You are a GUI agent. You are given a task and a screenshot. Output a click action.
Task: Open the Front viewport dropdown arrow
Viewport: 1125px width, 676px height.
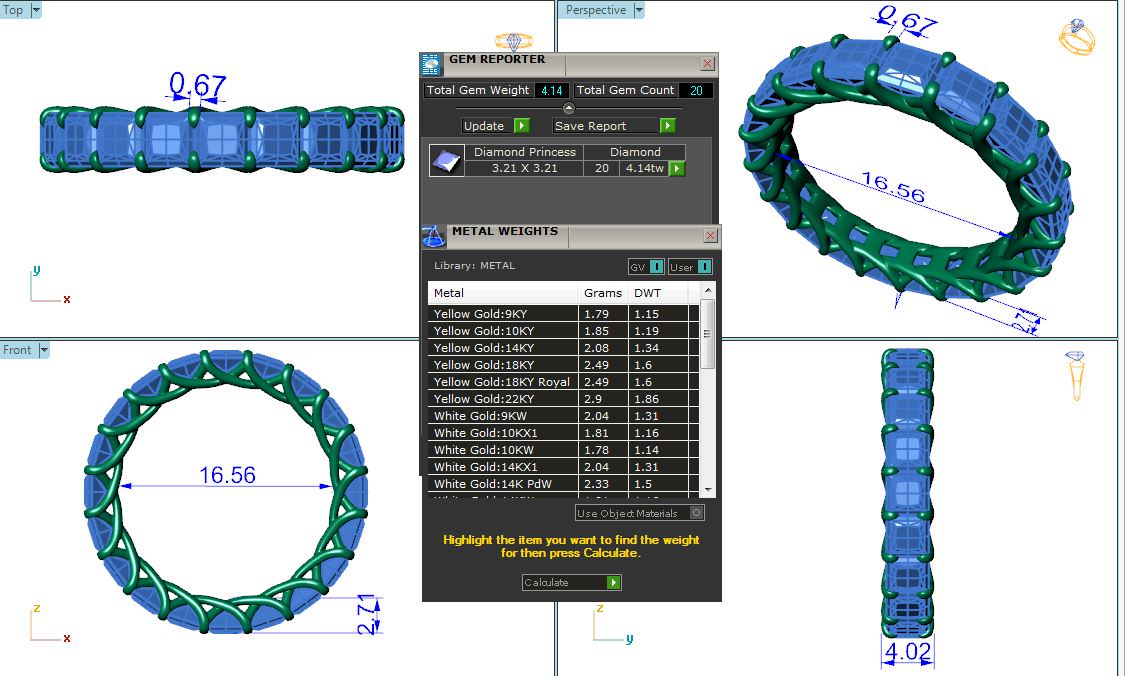43,350
